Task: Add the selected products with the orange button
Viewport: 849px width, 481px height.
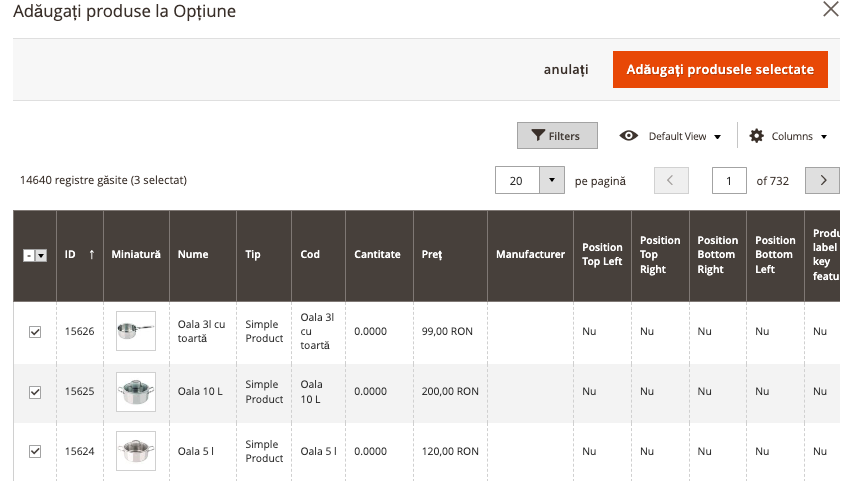Action: (720, 69)
